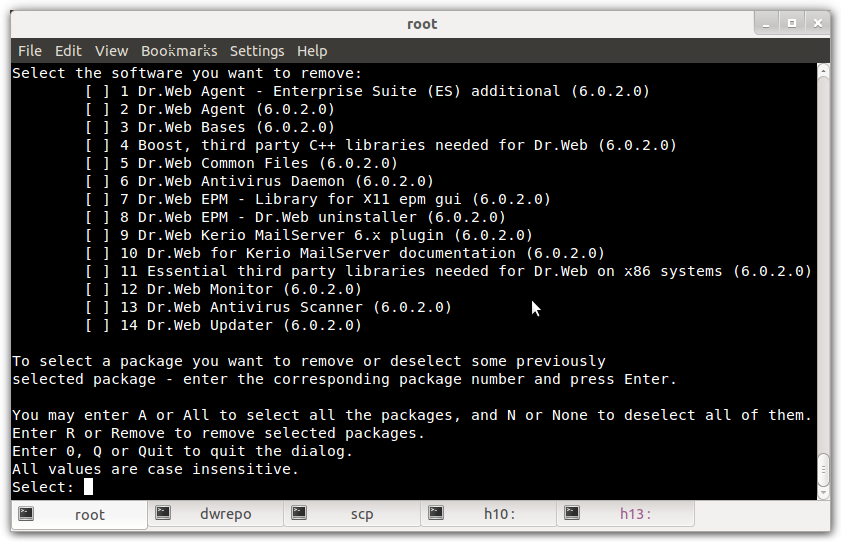
Task: Close the root terminal window
Action: pos(817,24)
